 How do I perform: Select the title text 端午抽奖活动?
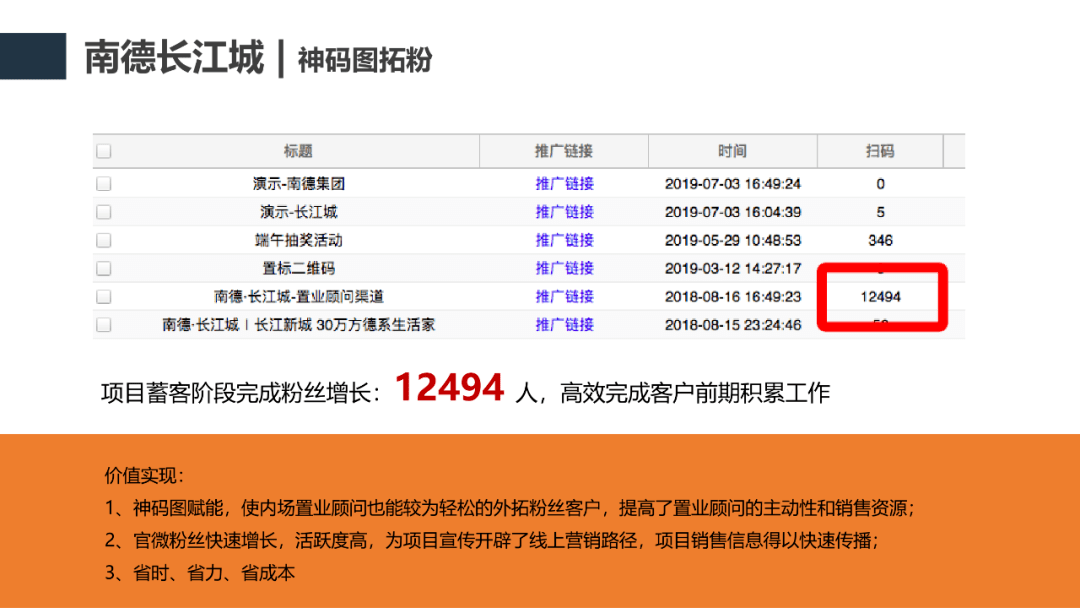[x=298, y=240]
